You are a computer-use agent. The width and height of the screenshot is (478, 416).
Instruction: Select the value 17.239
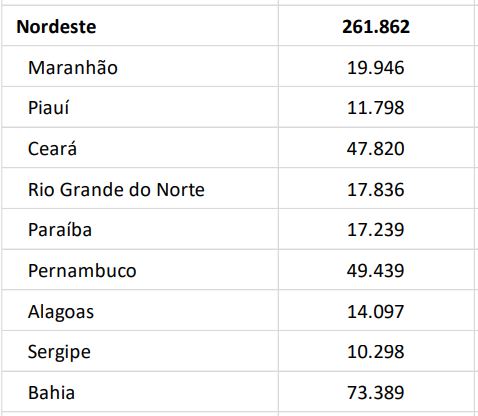(376, 229)
